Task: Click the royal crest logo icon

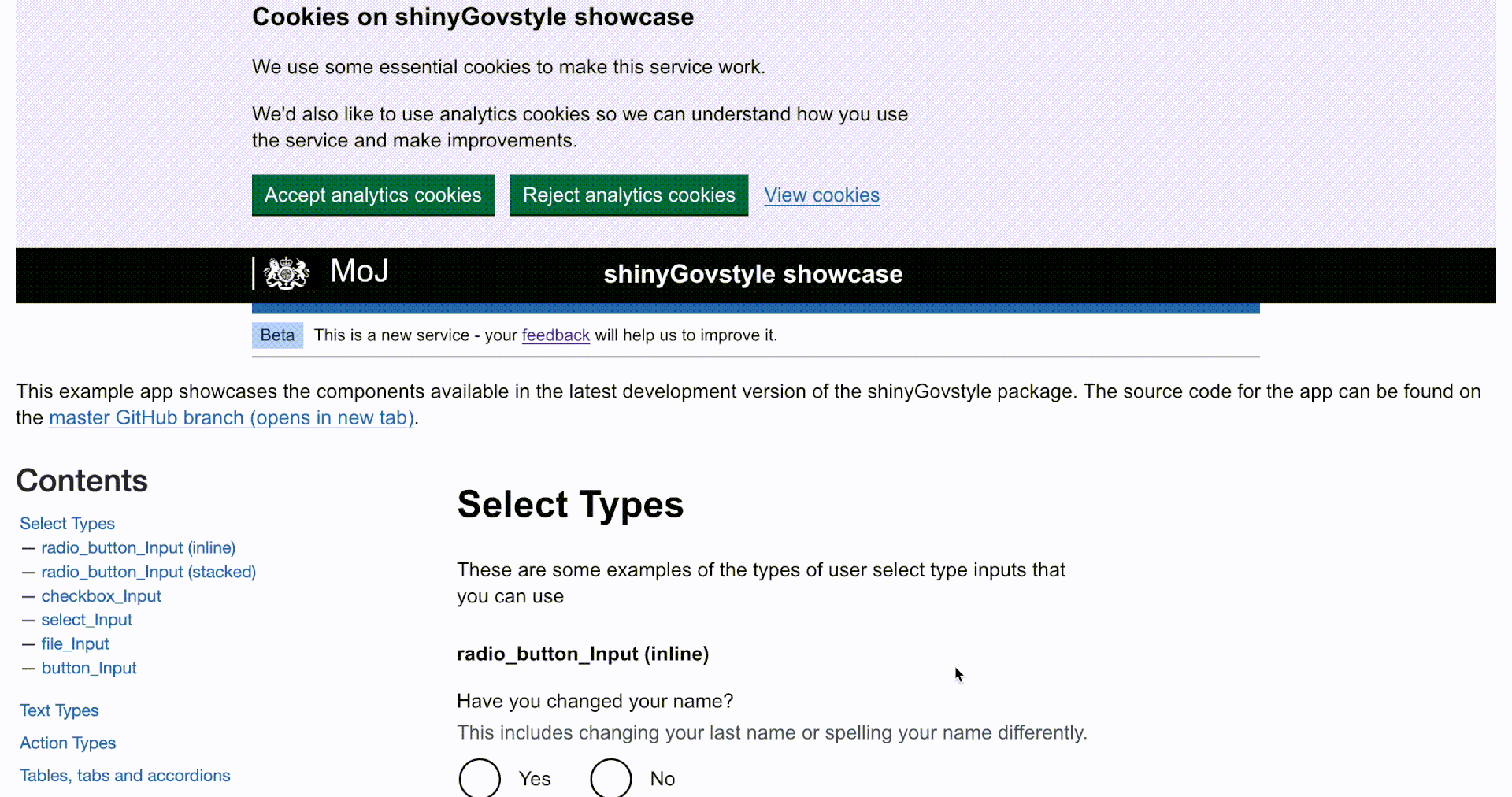Action: [287, 273]
